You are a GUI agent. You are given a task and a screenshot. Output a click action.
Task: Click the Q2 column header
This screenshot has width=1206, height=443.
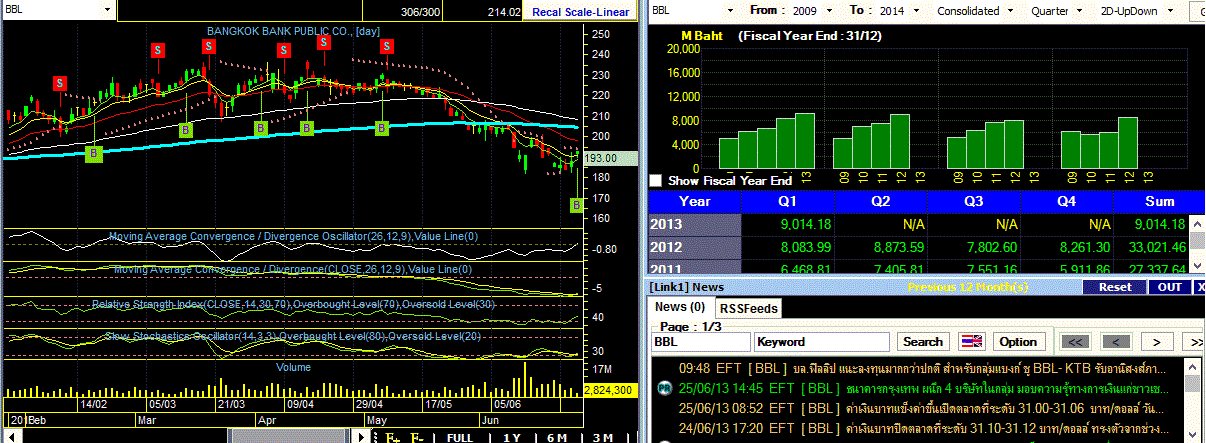(x=881, y=200)
